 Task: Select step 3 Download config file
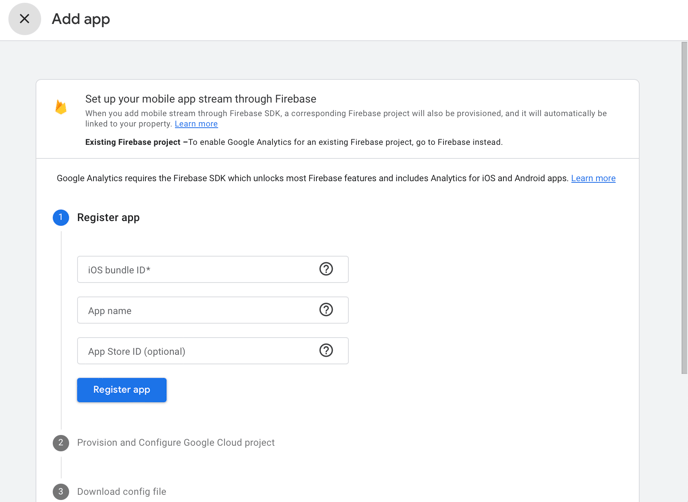[x=122, y=491]
